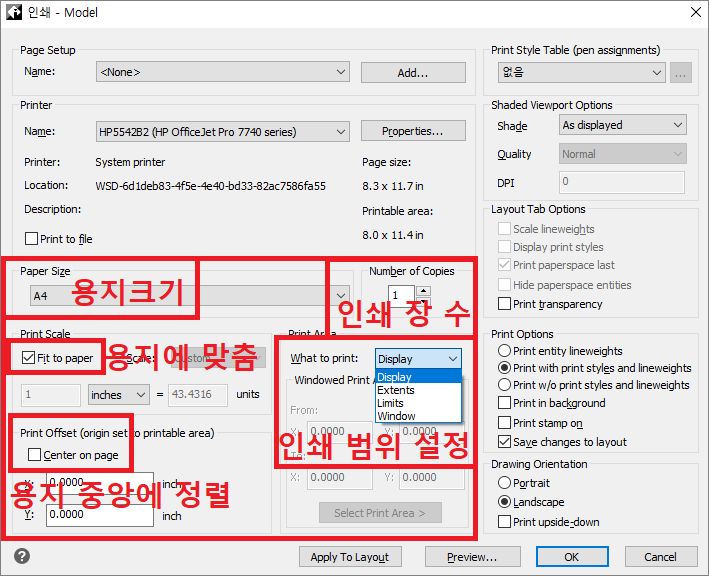709x576 pixels.
Task: Click Apply To Layout button
Action: point(350,557)
